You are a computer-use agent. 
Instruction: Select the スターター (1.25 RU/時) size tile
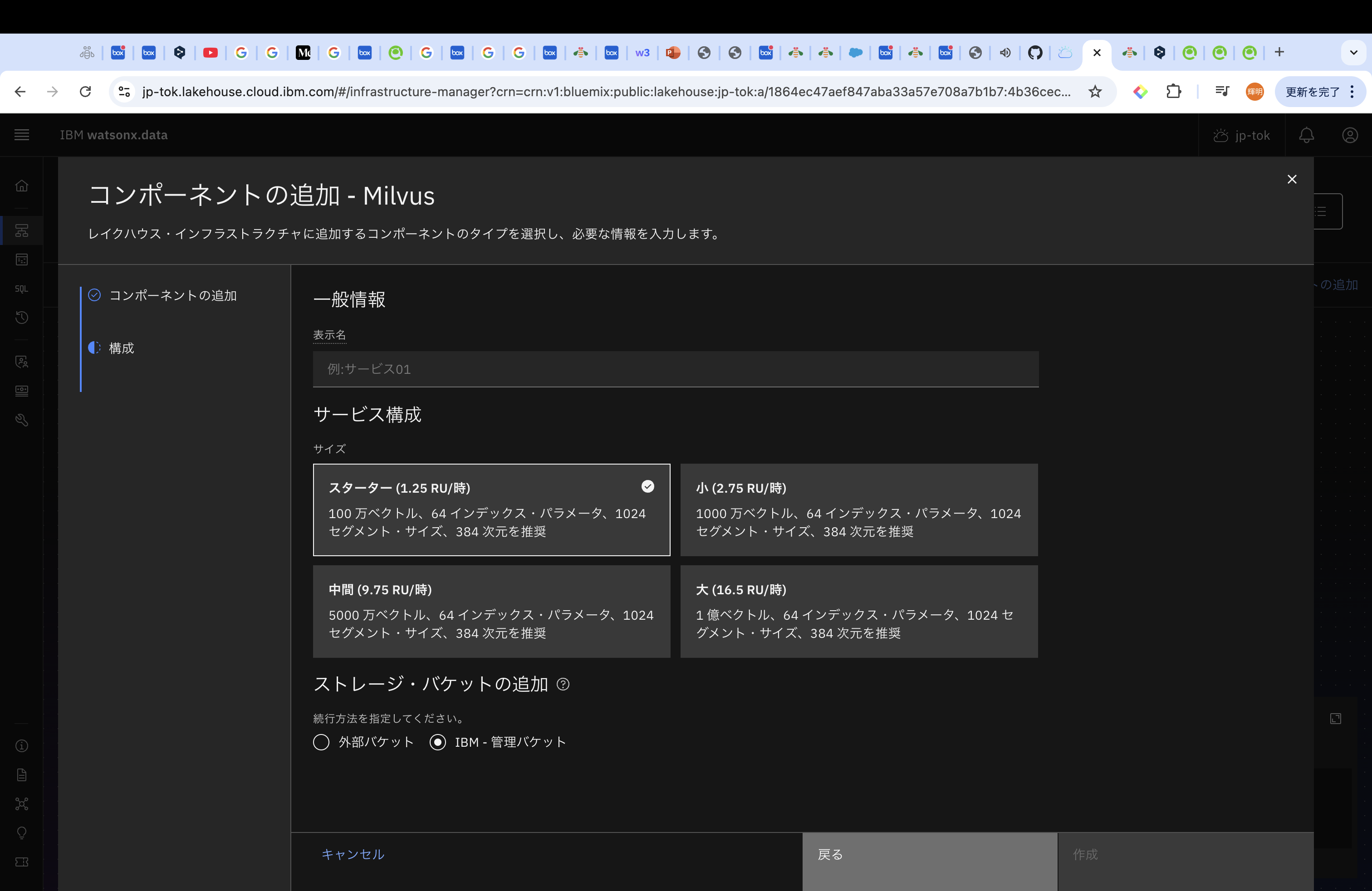pos(491,509)
